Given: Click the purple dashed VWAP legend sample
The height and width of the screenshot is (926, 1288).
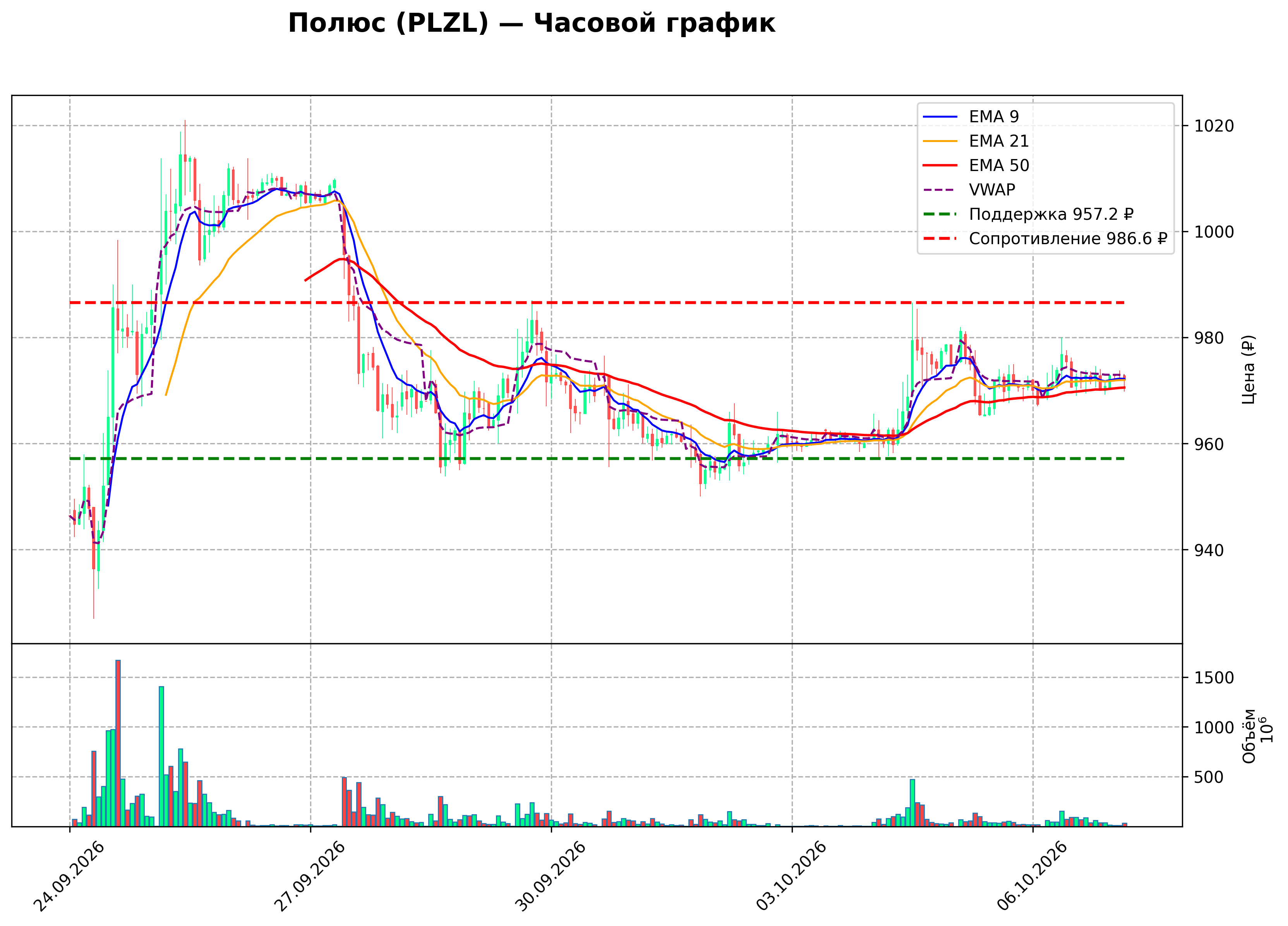Looking at the screenshot, I should pyautogui.click(x=940, y=190).
